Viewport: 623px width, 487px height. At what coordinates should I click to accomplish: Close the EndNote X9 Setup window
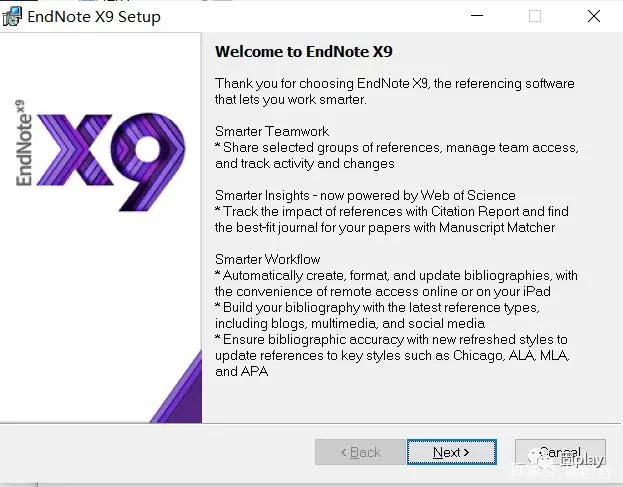pos(594,16)
